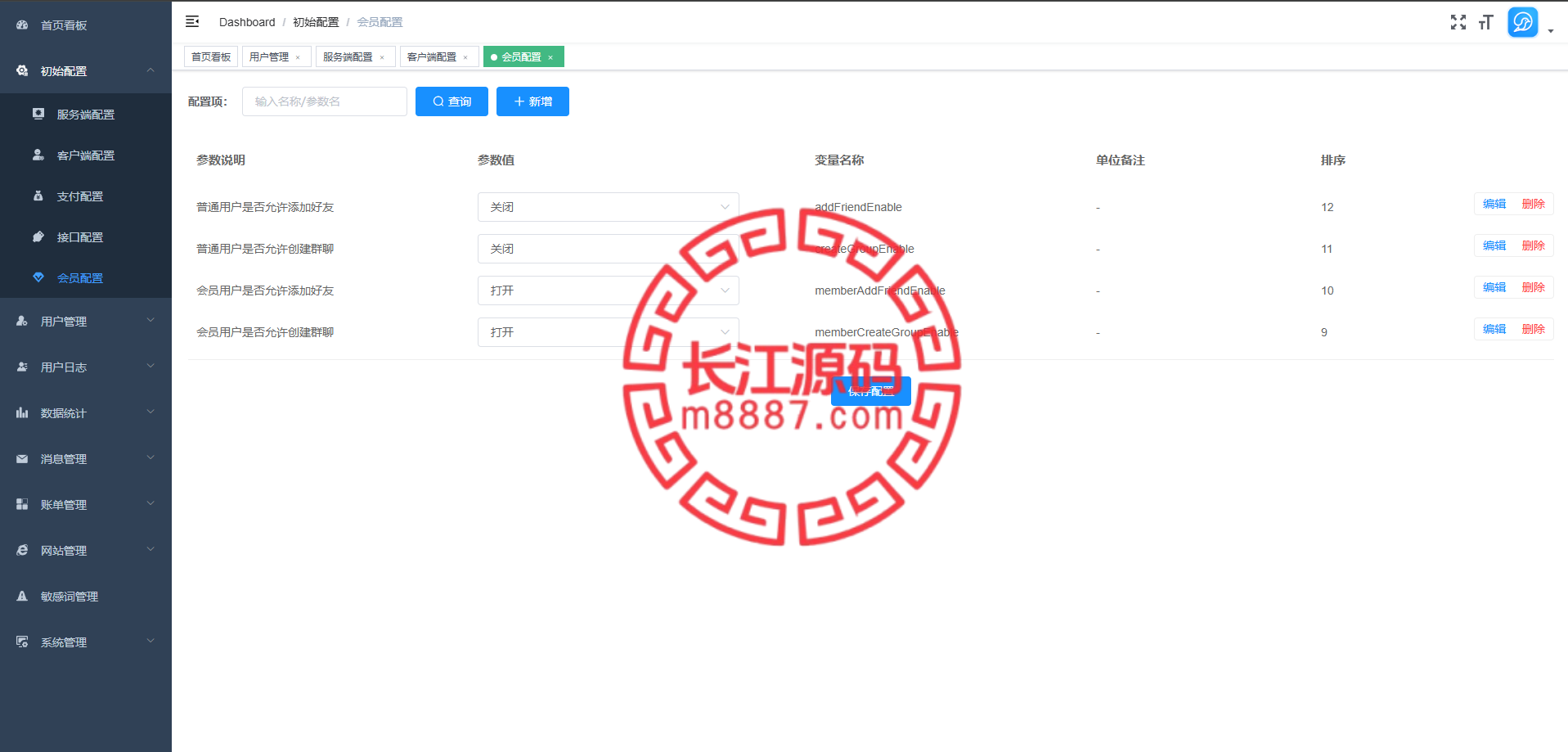Close the 服务端配置 tab
Screen dimensions: 1568x752
coord(382,57)
